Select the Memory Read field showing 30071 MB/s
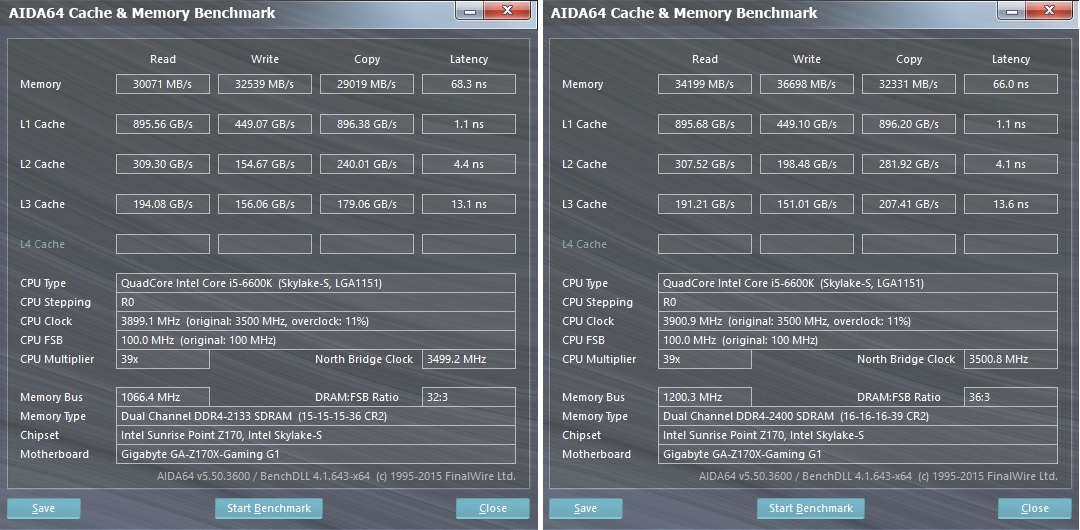The image size is (1080, 530). click(x=163, y=84)
